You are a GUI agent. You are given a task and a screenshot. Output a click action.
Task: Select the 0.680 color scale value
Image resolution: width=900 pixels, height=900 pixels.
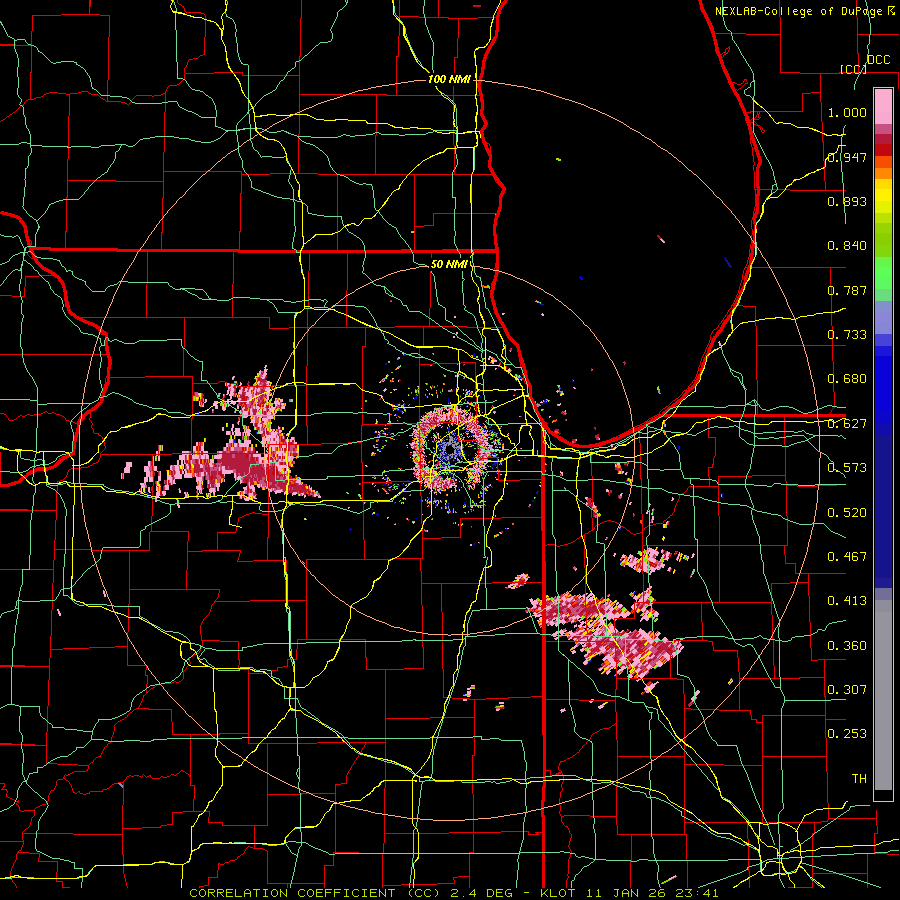(847, 379)
